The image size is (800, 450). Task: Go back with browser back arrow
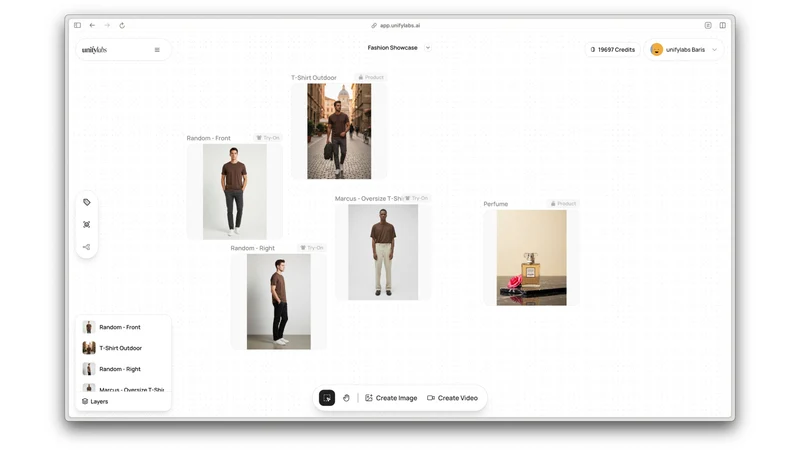92,25
